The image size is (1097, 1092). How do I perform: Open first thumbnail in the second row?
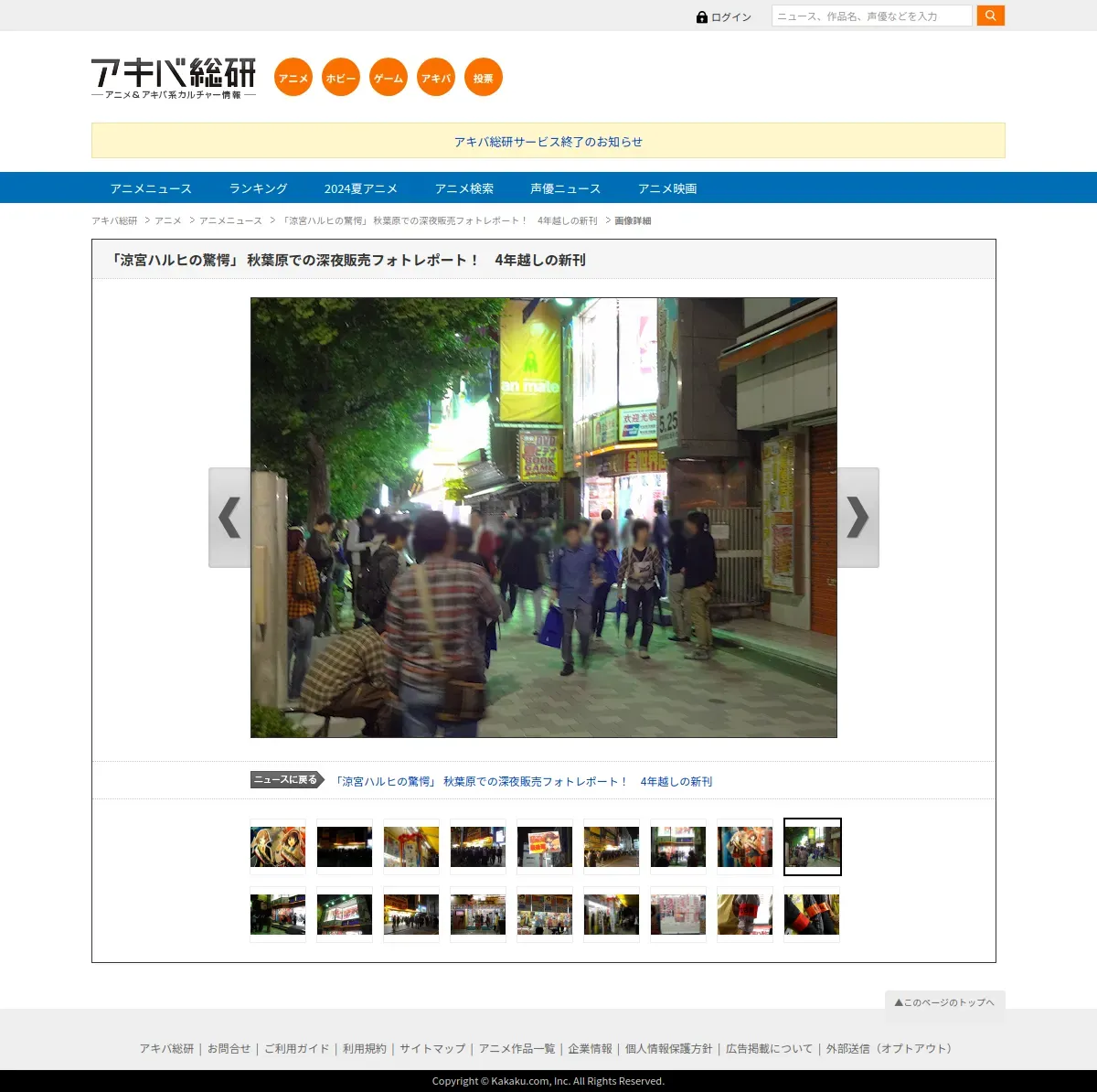tap(278, 914)
